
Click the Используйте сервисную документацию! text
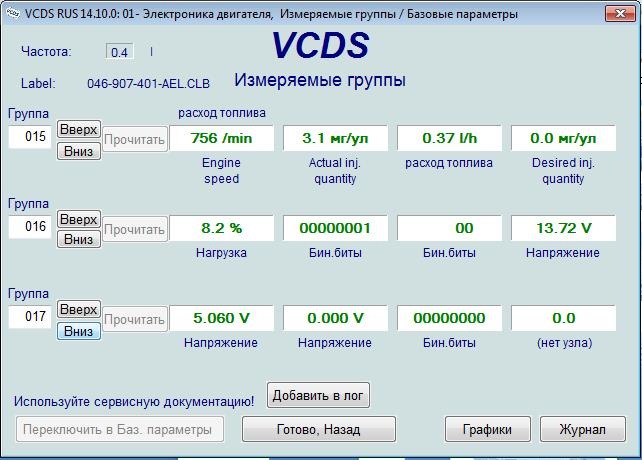click(x=134, y=401)
